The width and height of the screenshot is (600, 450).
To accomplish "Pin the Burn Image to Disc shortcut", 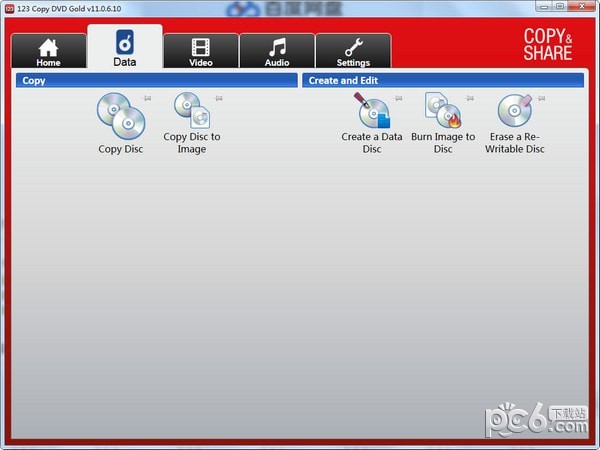I will pos(470,98).
